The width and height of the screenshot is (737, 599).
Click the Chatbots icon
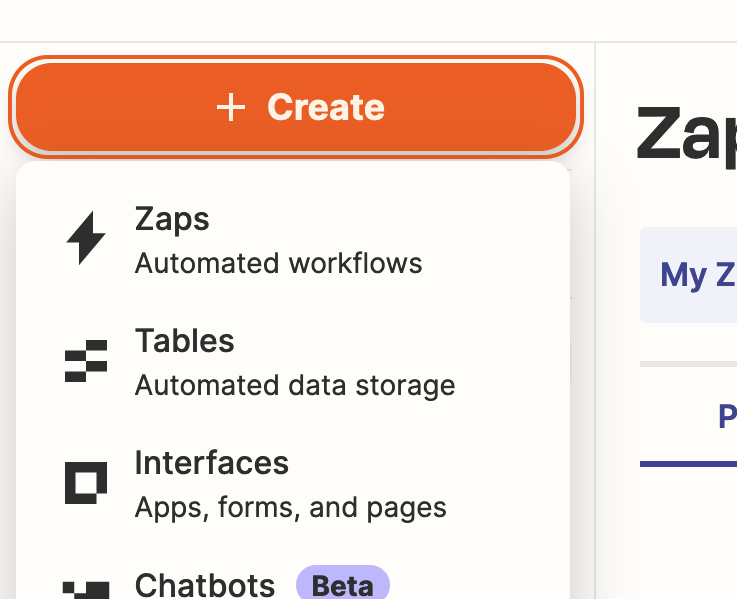(86, 591)
